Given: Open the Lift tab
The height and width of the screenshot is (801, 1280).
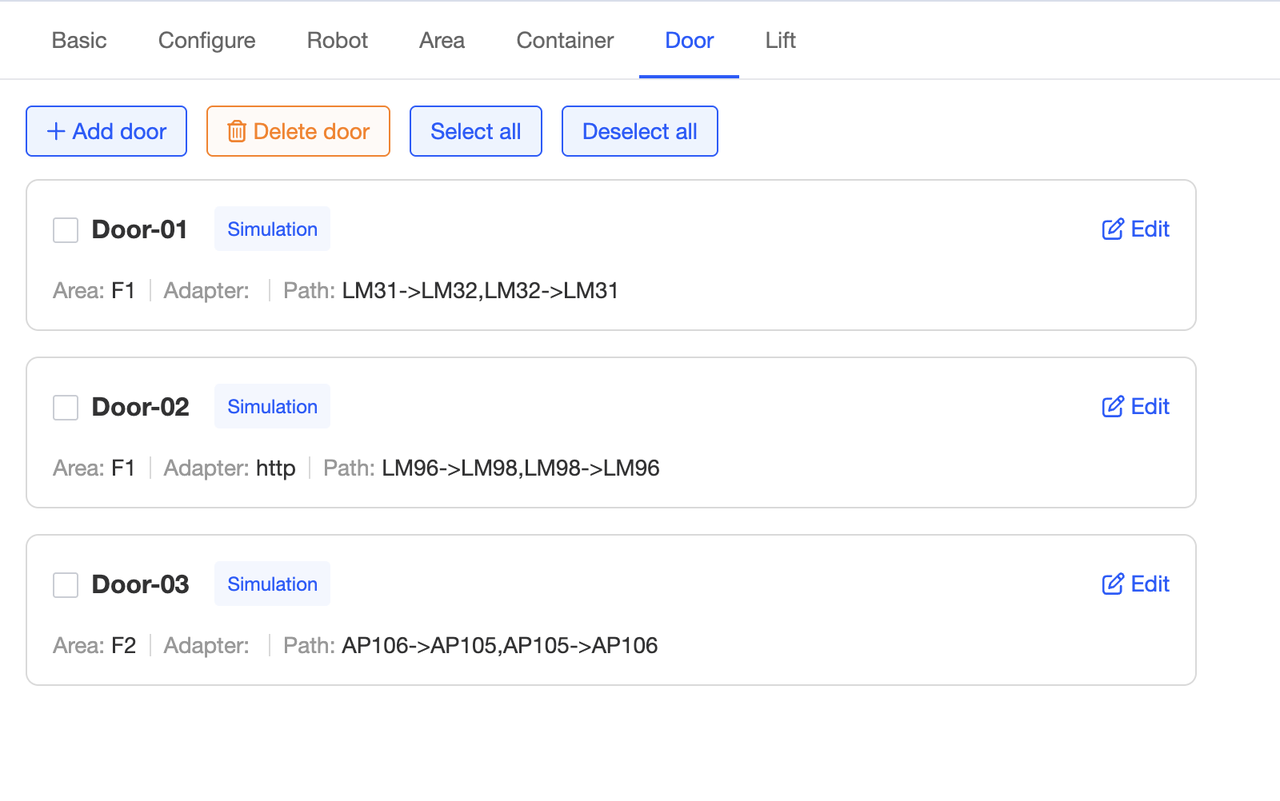Looking at the screenshot, I should click(780, 41).
